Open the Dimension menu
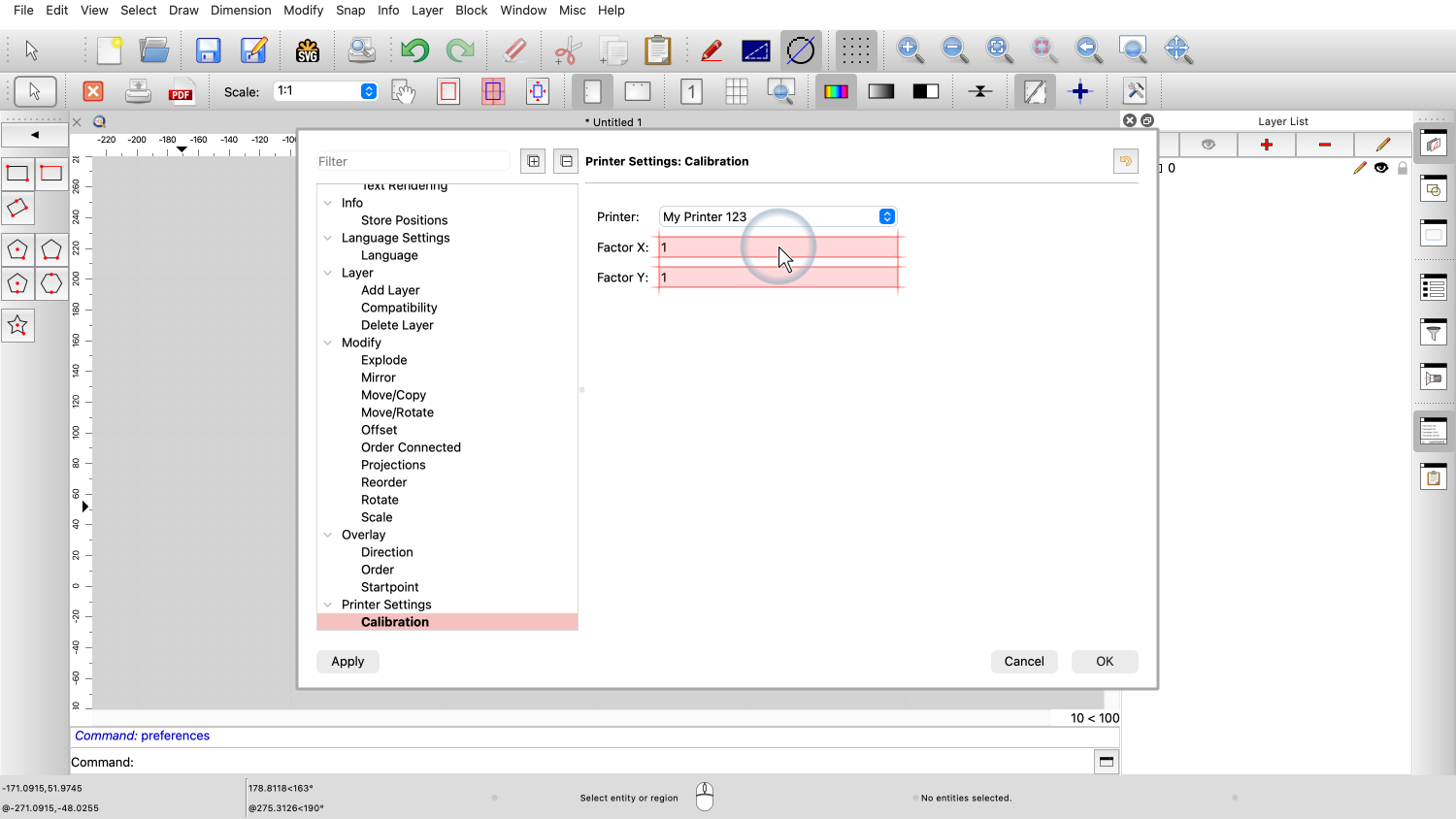This screenshot has height=819, width=1456. click(x=241, y=10)
